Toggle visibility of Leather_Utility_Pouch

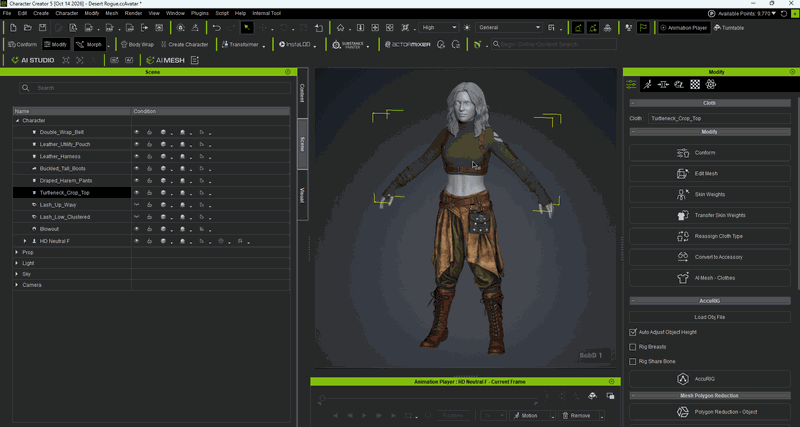click(x=137, y=144)
